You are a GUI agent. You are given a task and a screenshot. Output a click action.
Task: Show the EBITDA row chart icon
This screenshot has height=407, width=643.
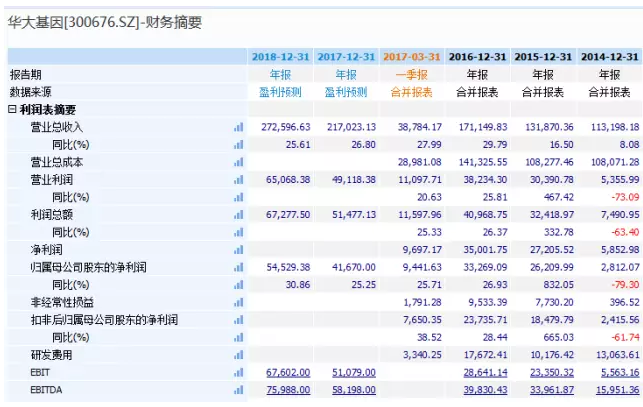[x=238, y=390]
